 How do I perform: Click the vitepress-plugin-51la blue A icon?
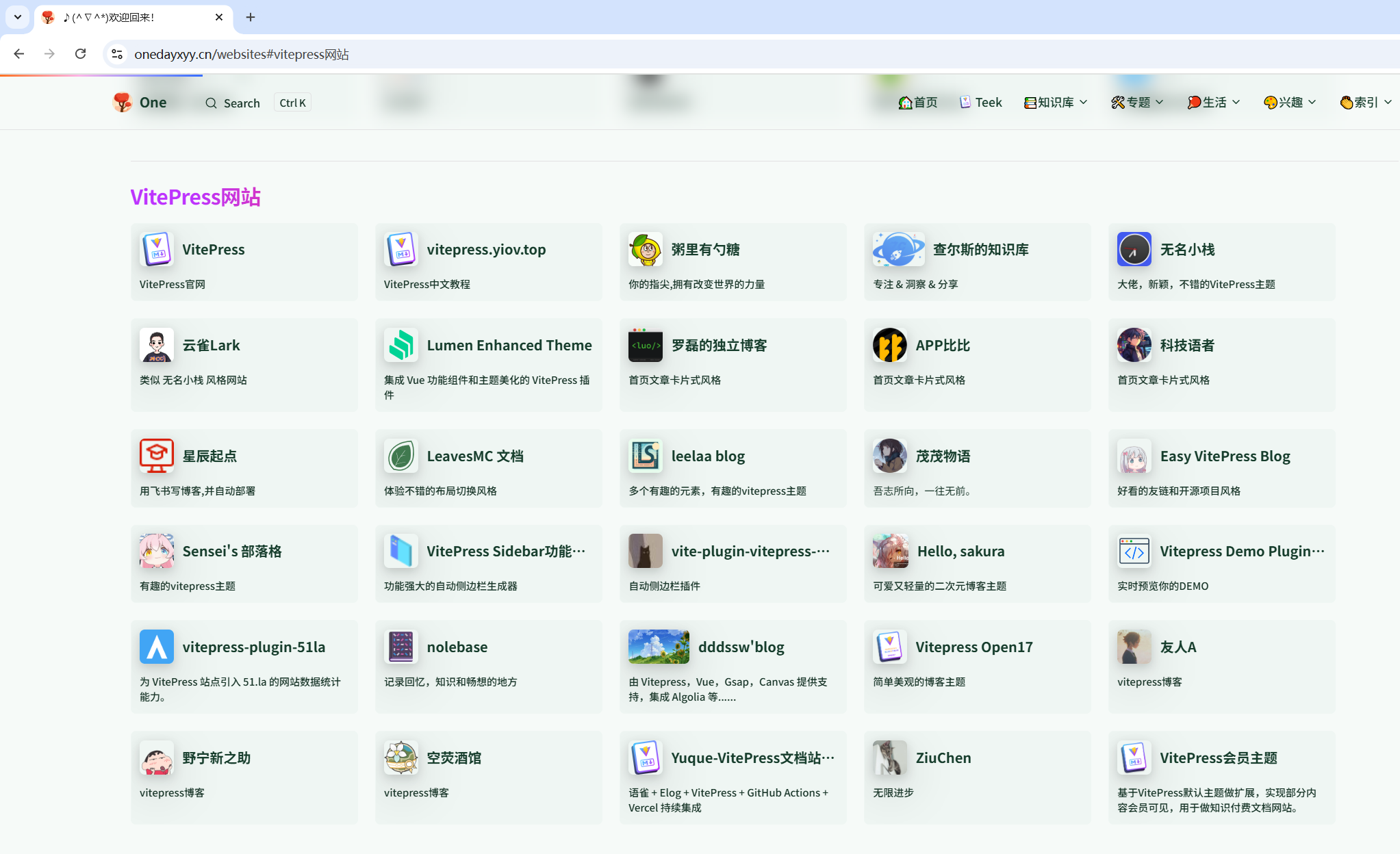157,647
